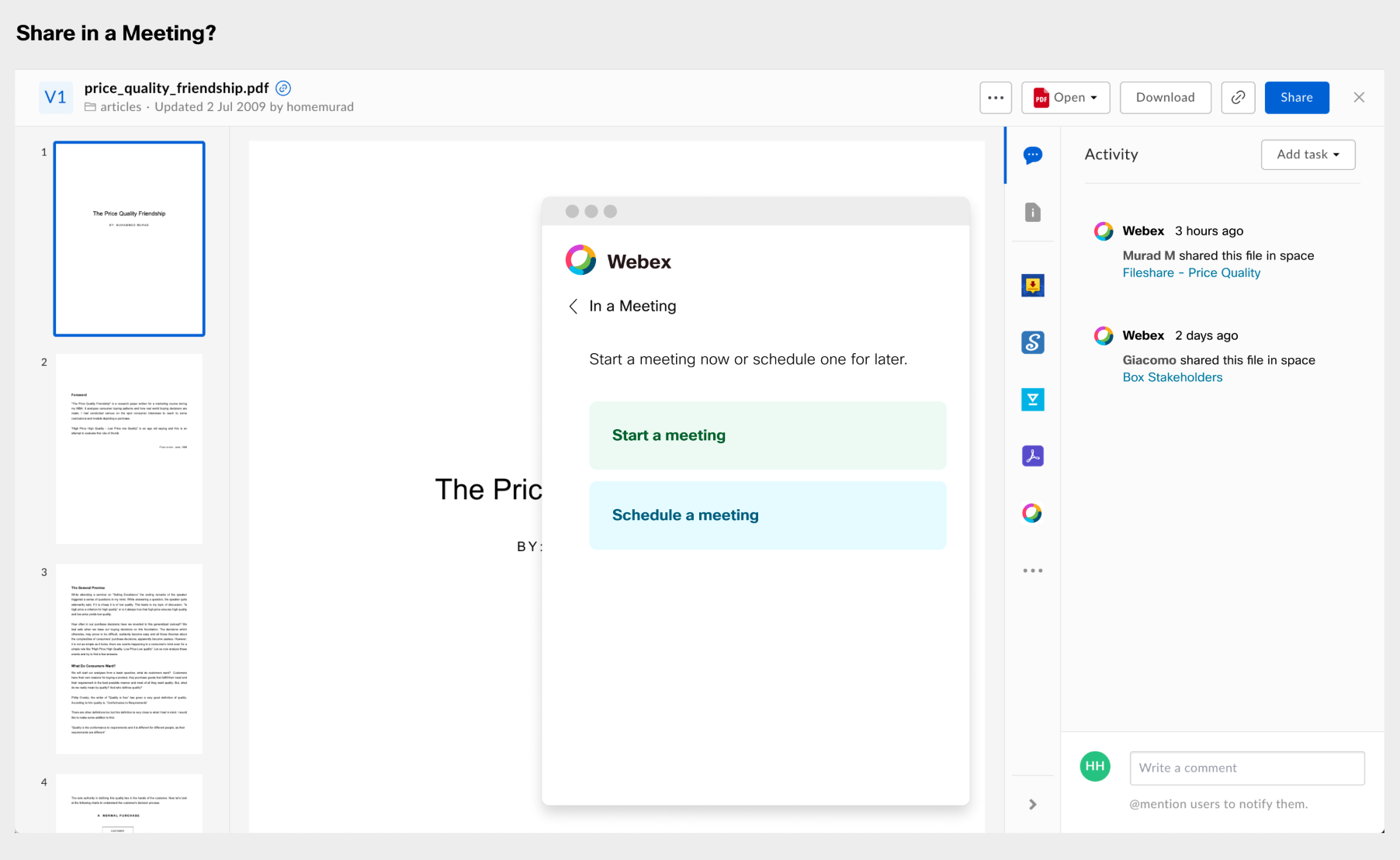Expand the Open dropdown
The image size is (1400, 860).
point(1066,98)
